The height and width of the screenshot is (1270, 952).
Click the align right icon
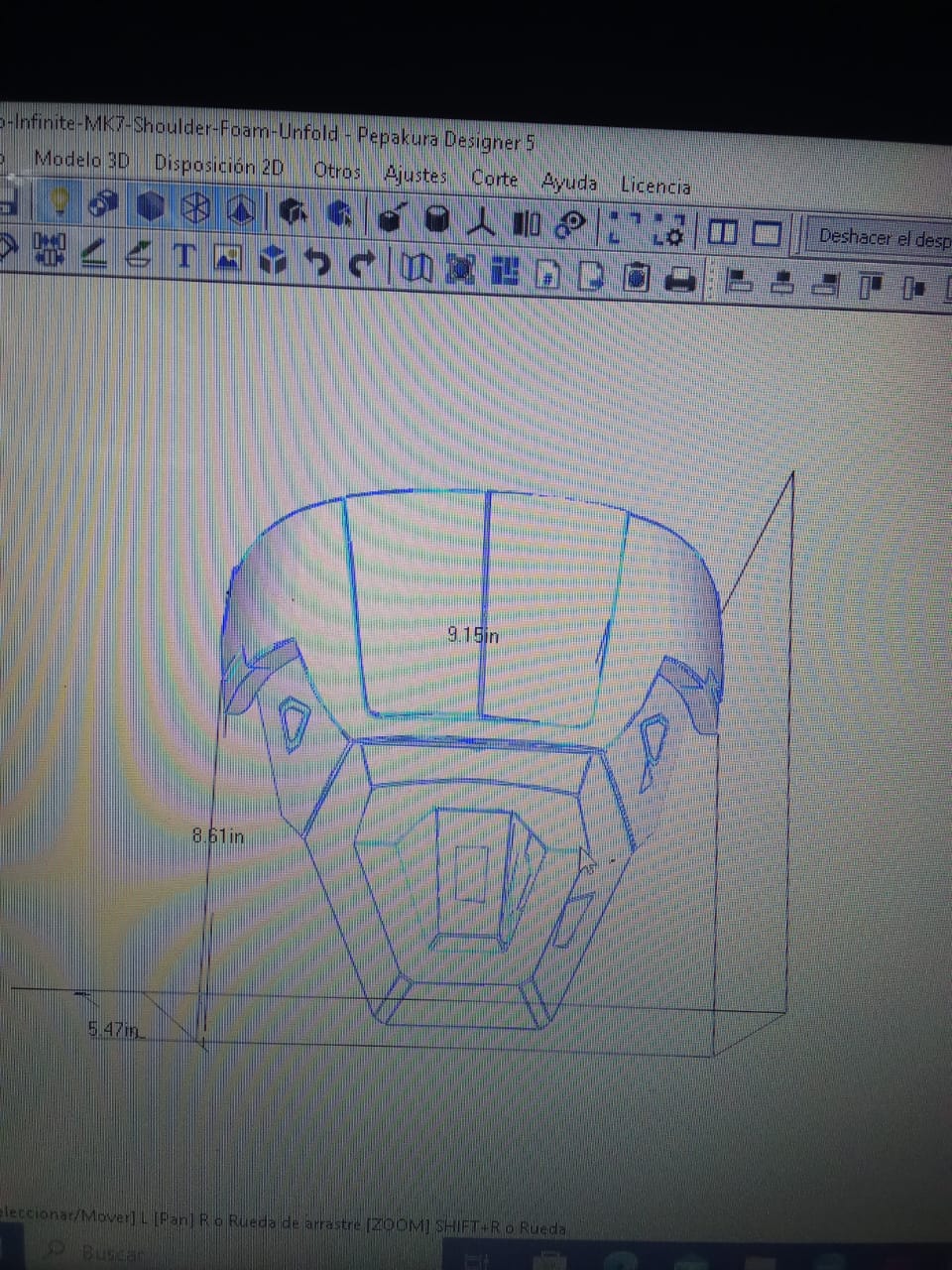(x=826, y=285)
